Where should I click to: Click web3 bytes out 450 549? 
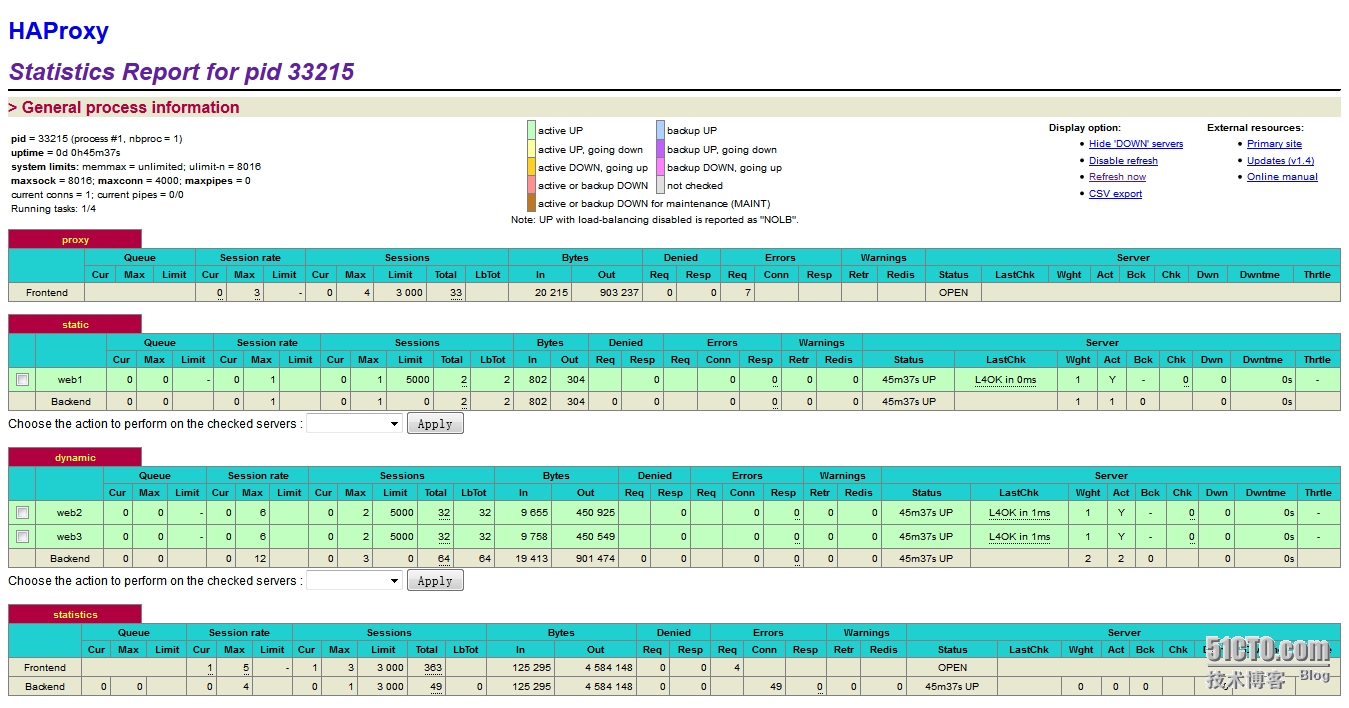pos(594,537)
